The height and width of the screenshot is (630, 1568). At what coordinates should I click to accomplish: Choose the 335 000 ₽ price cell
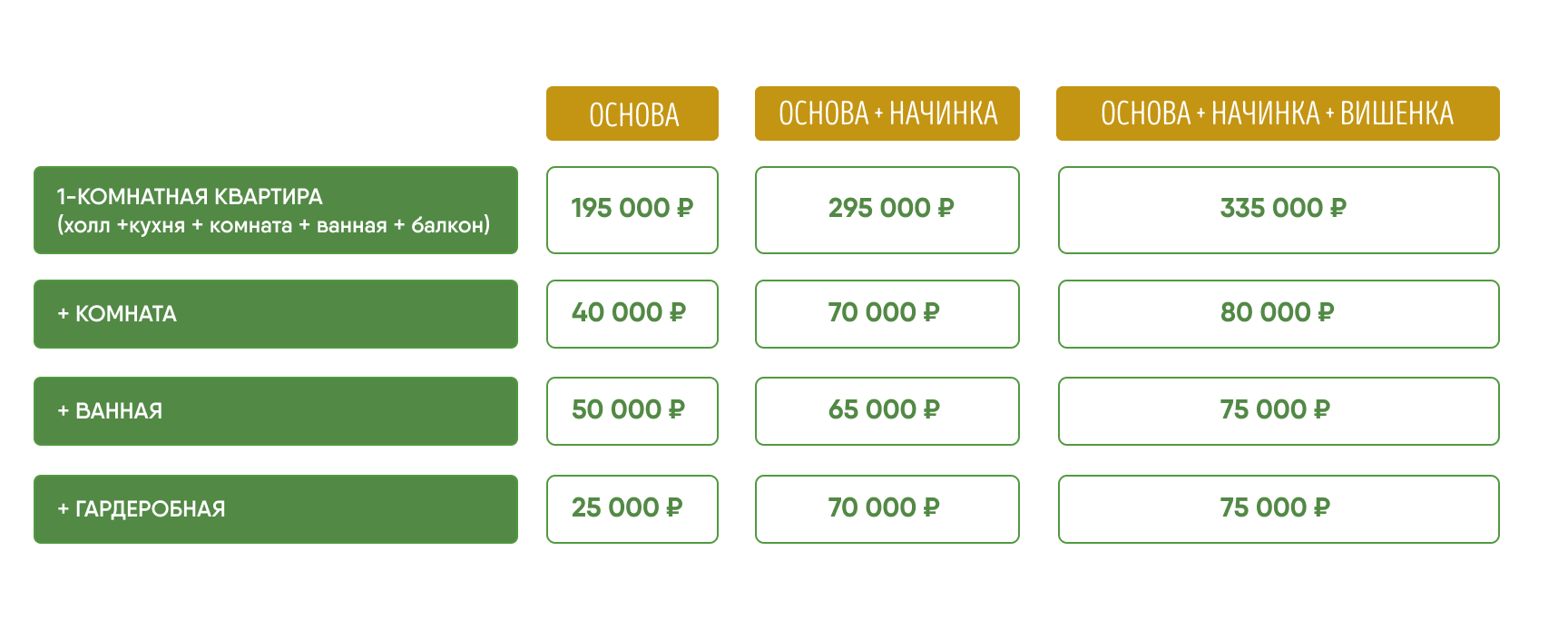pyautogui.click(x=1279, y=210)
